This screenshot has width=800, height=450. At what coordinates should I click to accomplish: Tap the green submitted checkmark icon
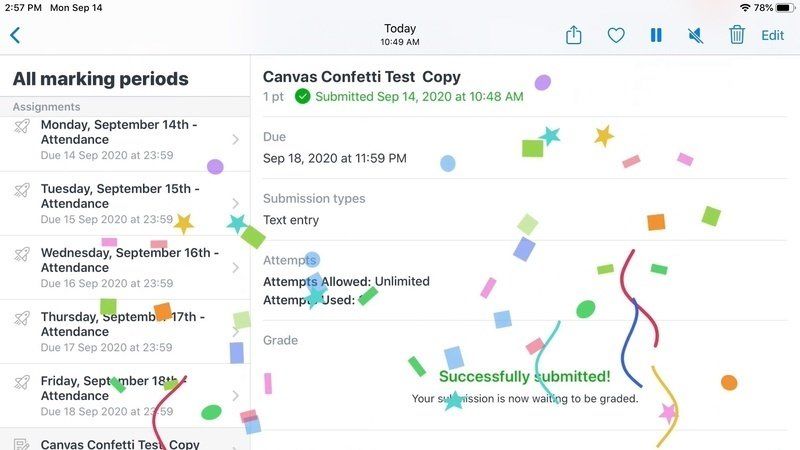pyautogui.click(x=303, y=97)
